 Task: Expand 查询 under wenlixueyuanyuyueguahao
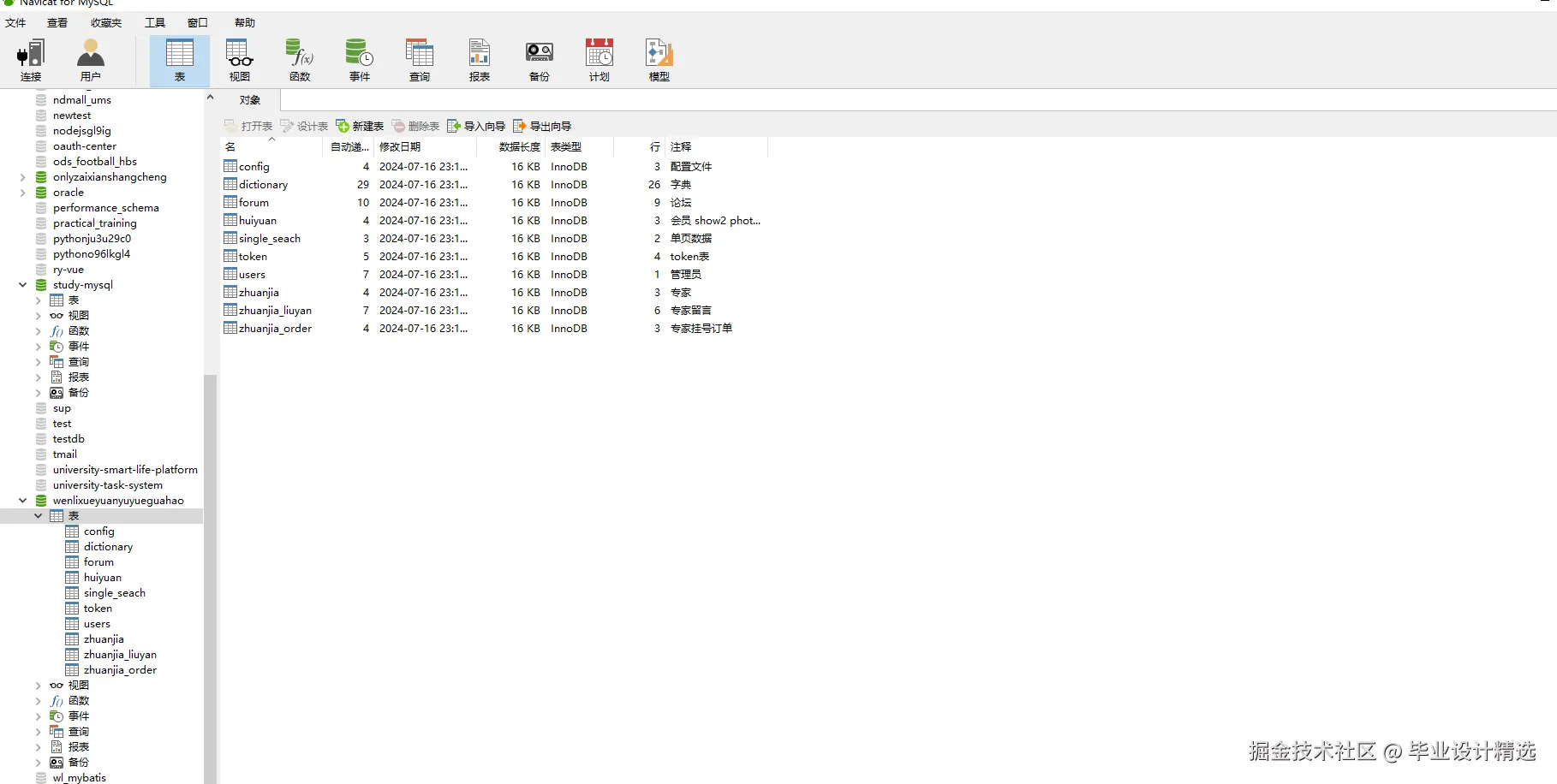point(39,732)
